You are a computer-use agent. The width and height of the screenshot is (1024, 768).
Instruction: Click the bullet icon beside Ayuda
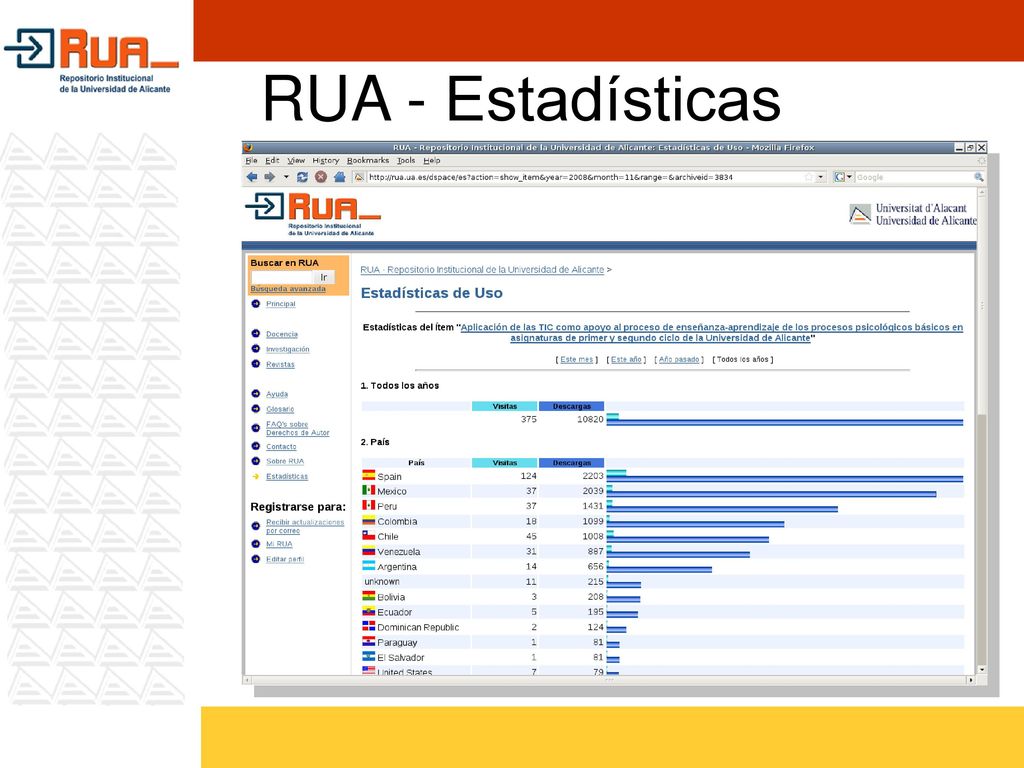(255, 394)
